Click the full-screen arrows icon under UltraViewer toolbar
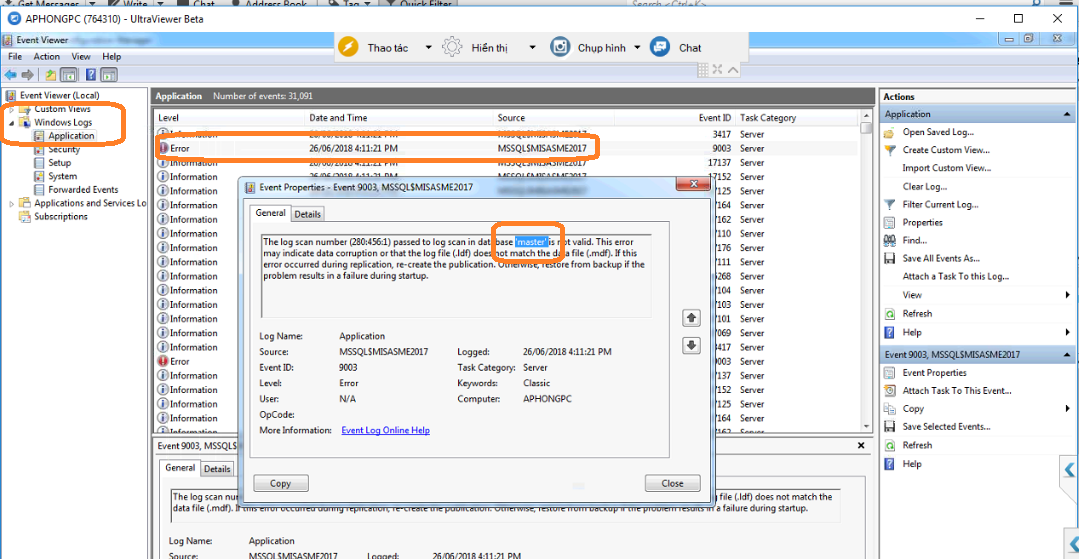The width and height of the screenshot is (1079, 559). pos(717,69)
